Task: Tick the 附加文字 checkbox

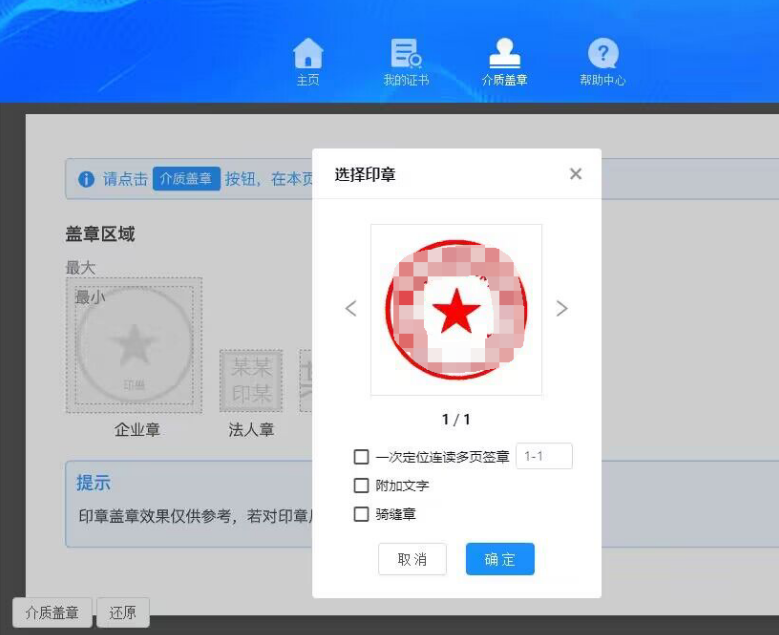Action: [x=362, y=486]
